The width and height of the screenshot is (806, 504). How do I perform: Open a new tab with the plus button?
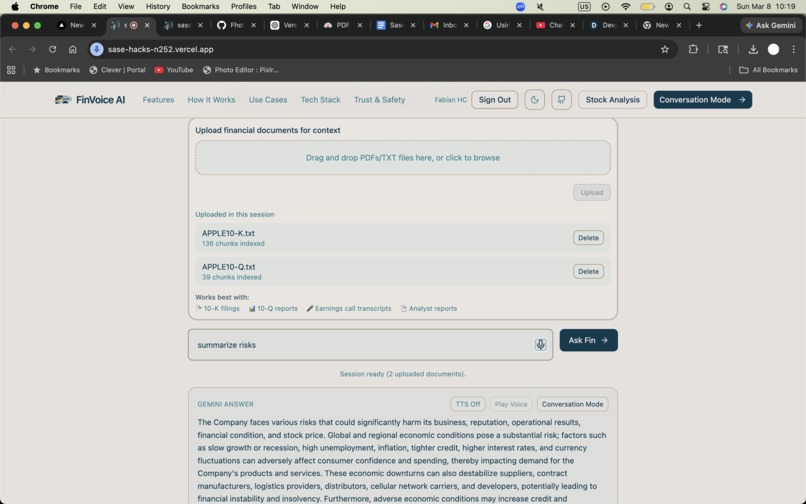[x=699, y=25]
